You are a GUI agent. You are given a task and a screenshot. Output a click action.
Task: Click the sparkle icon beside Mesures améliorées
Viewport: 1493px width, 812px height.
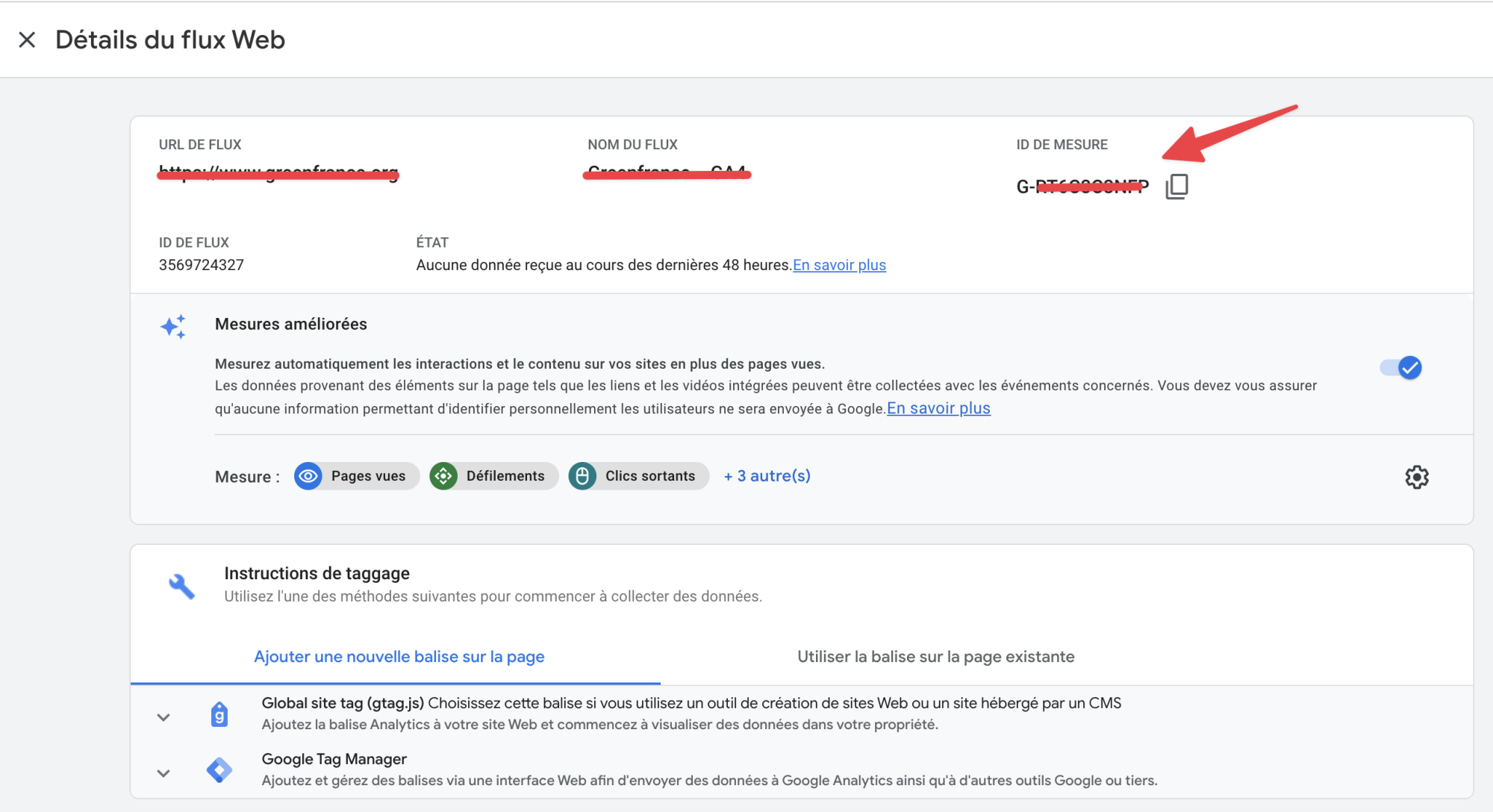coord(173,326)
